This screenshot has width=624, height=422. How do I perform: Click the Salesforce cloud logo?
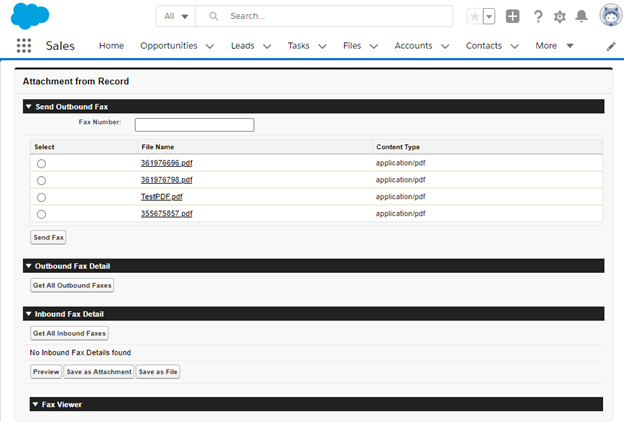click(x=30, y=15)
